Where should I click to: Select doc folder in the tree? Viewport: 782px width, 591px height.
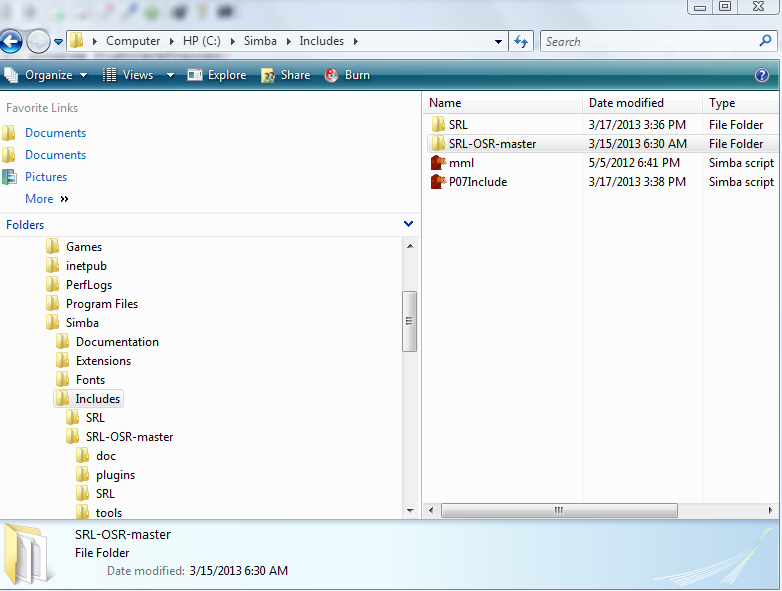tap(106, 456)
